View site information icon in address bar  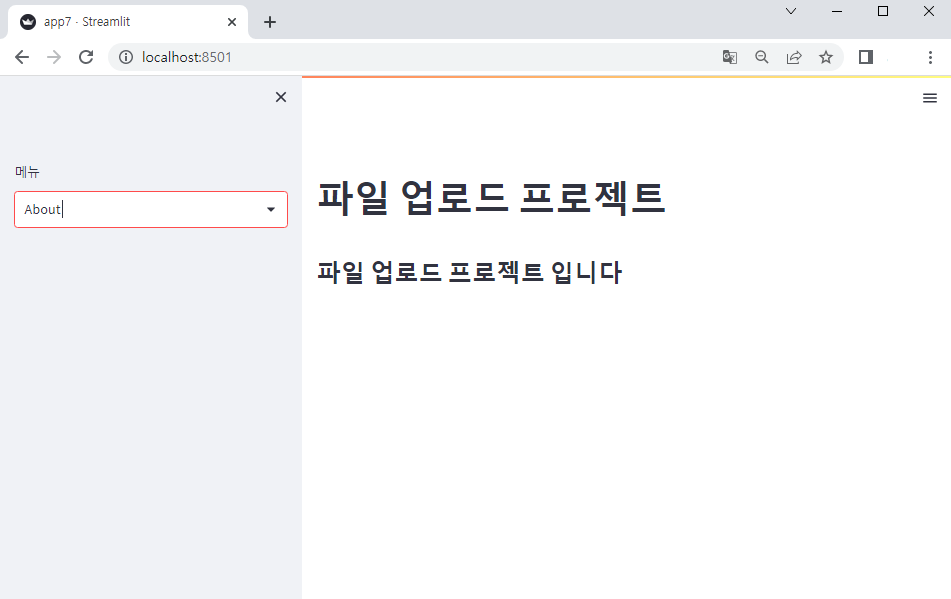(x=126, y=57)
